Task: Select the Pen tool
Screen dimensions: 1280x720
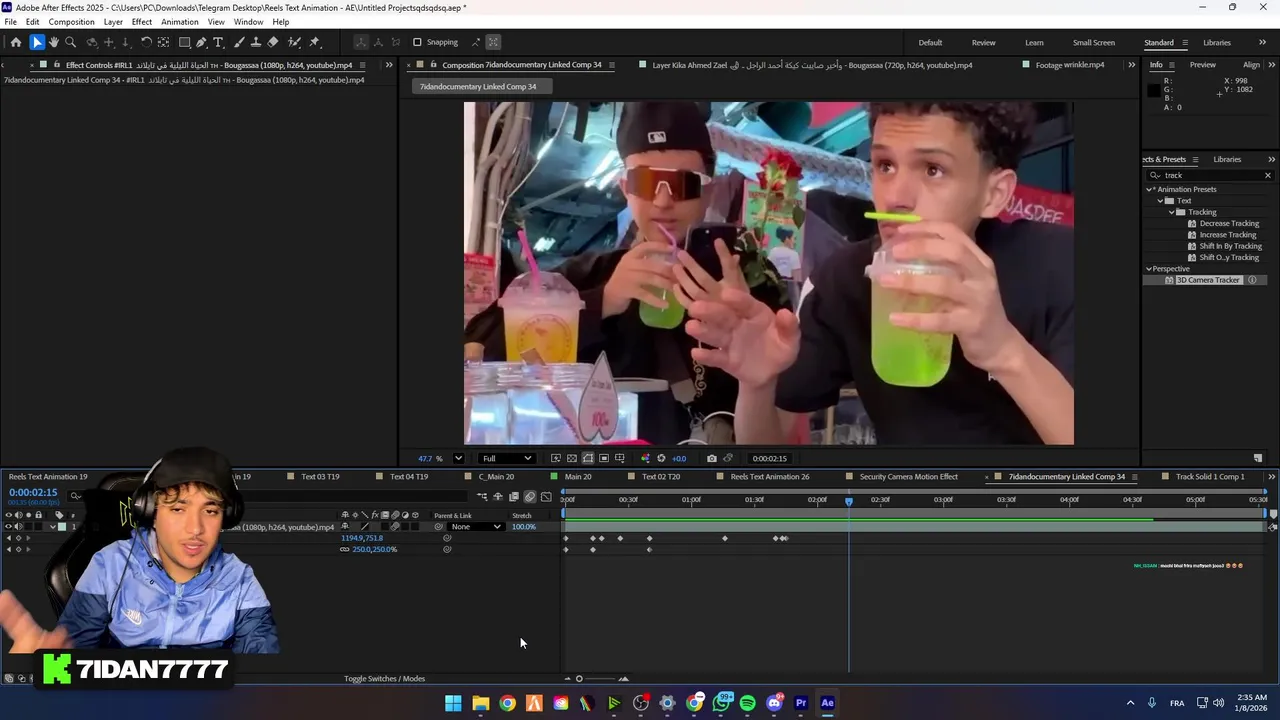Action: (202, 42)
